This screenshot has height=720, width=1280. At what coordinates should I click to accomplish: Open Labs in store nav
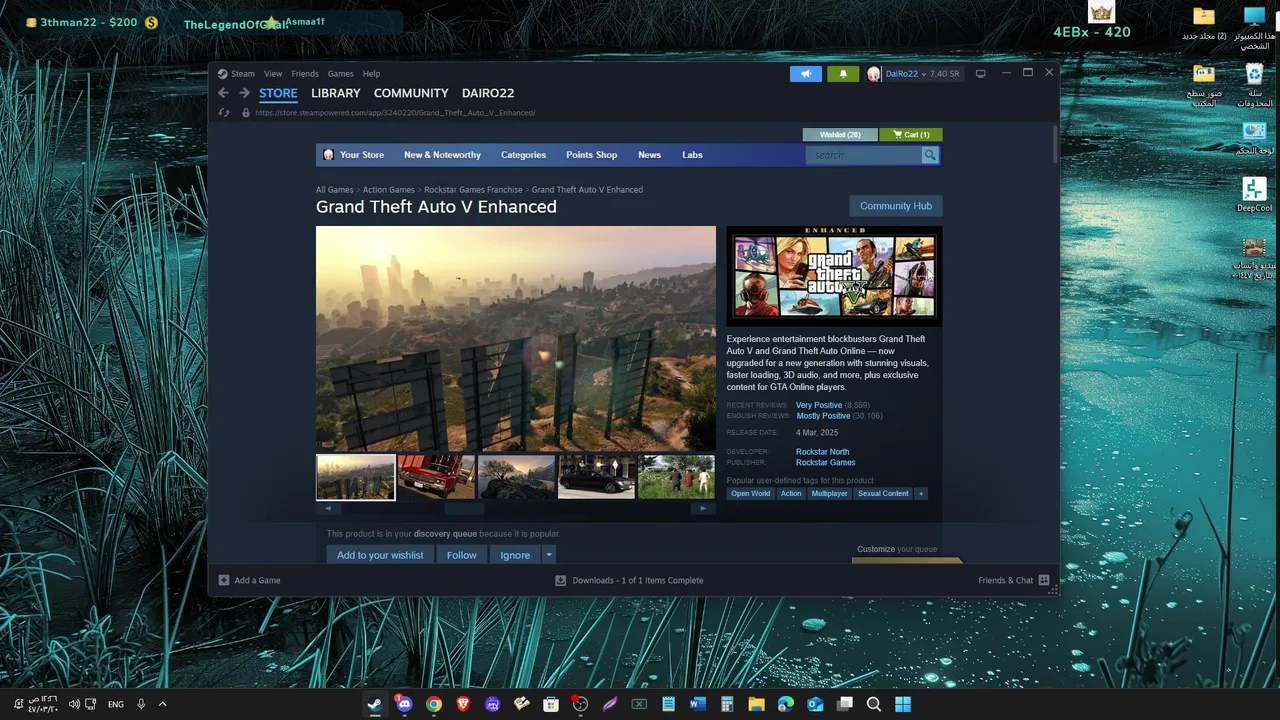[692, 155]
